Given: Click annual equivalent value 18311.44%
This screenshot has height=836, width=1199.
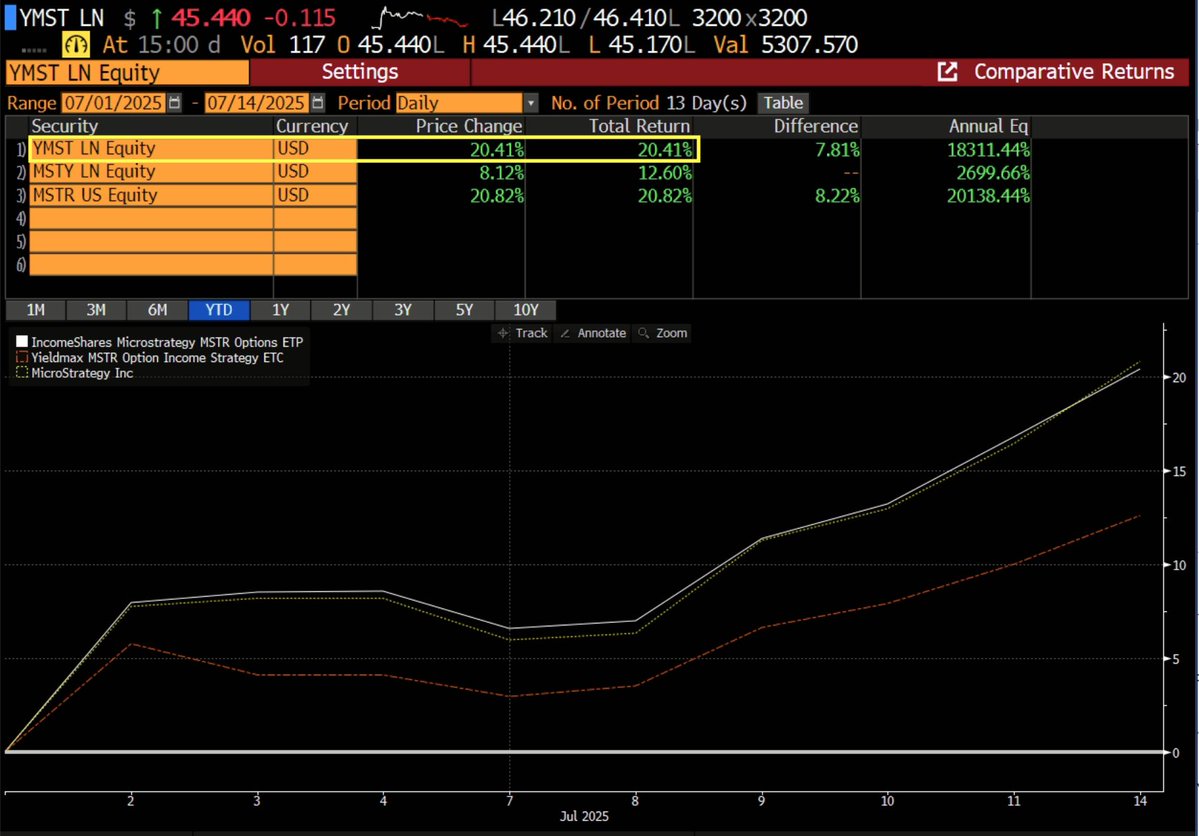Looking at the screenshot, I should coord(989,150).
